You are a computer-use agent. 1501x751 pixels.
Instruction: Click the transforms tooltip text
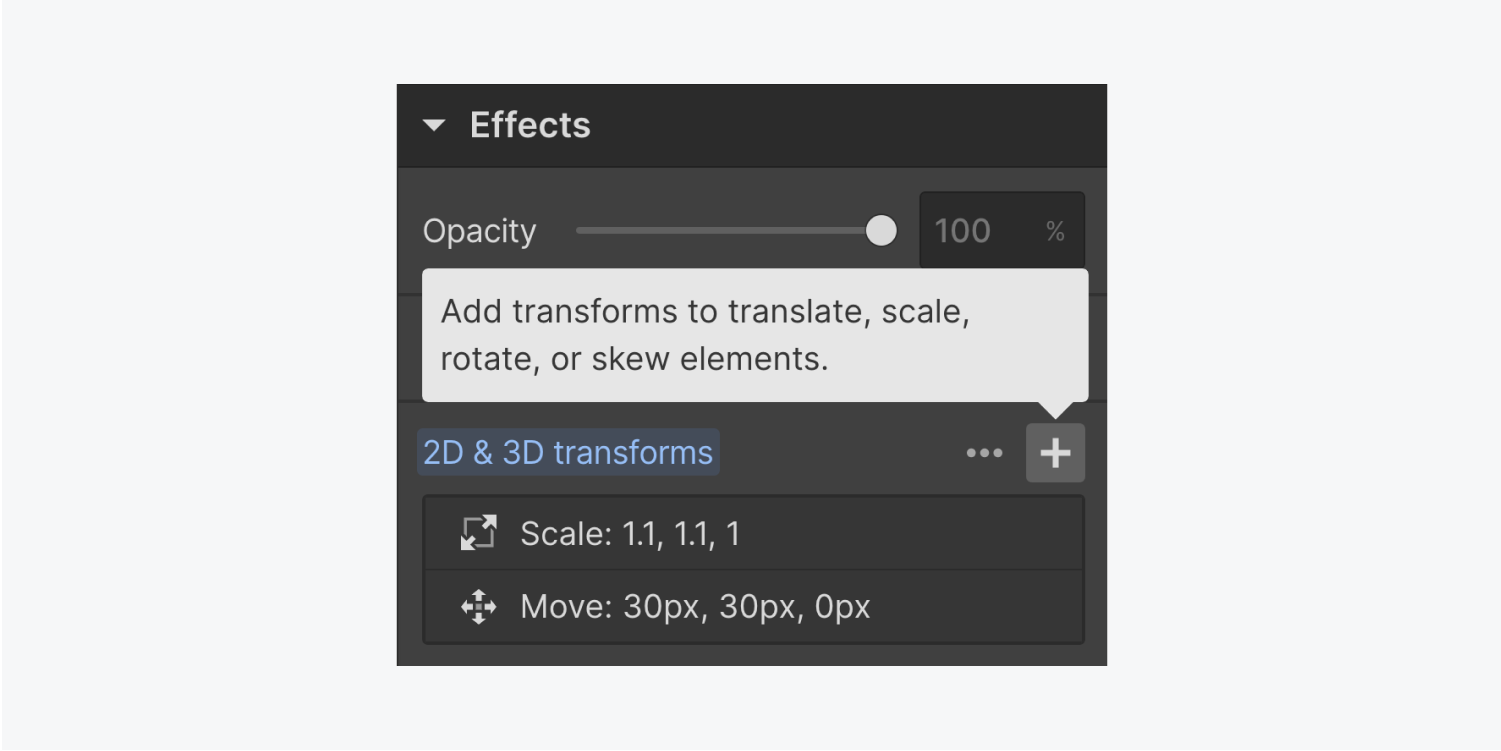[705, 335]
